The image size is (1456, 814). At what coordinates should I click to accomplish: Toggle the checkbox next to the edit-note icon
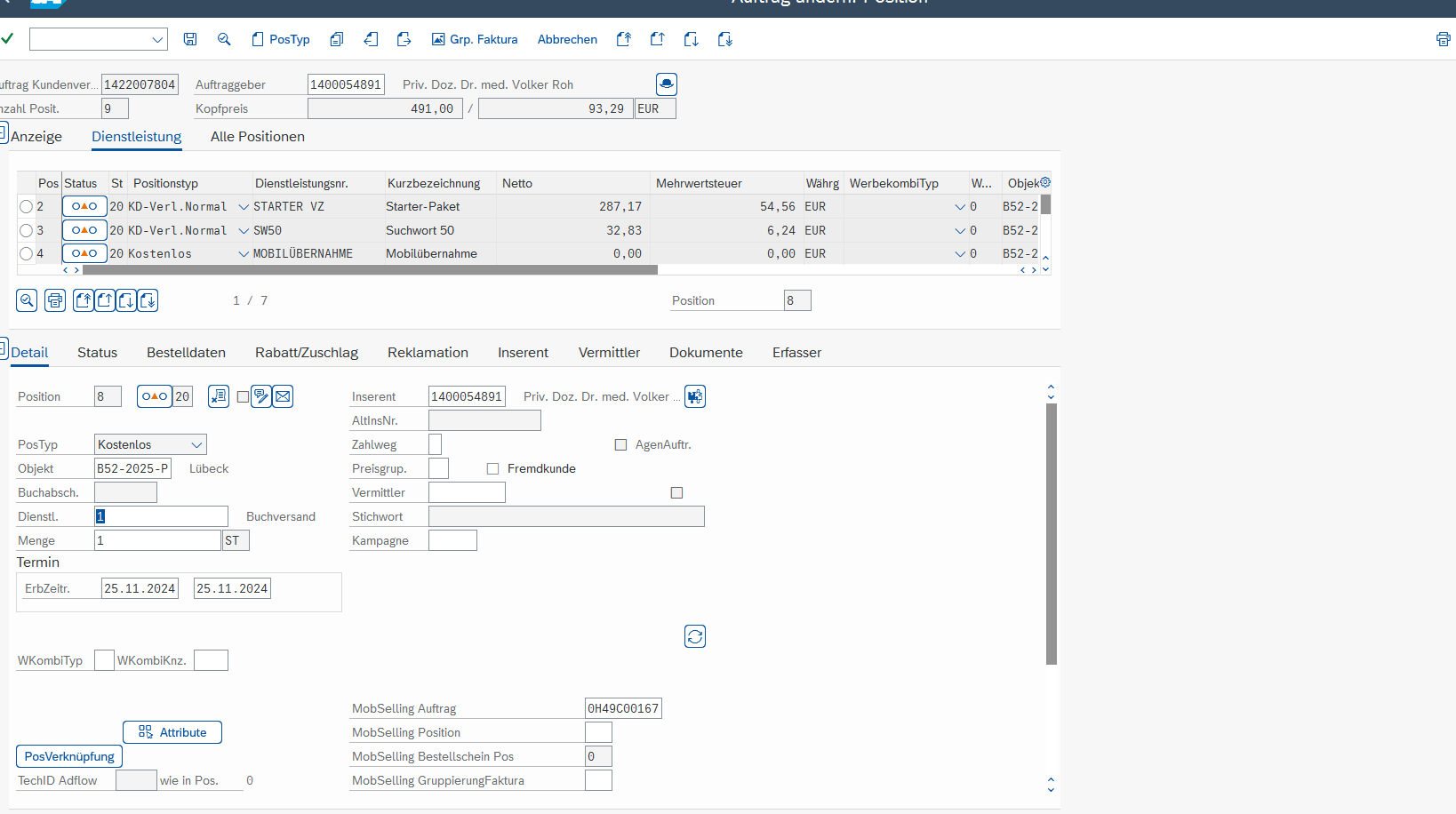click(x=243, y=397)
